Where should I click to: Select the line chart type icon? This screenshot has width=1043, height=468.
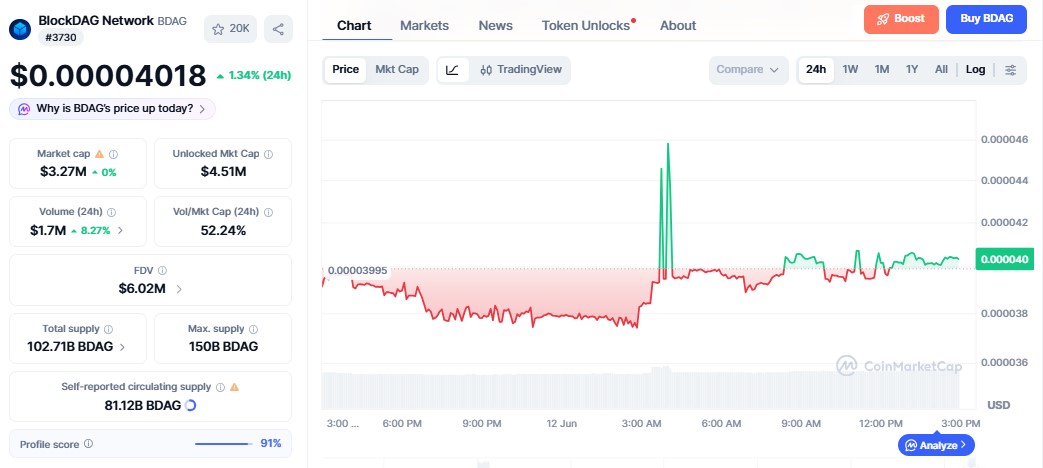pyautogui.click(x=452, y=70)
